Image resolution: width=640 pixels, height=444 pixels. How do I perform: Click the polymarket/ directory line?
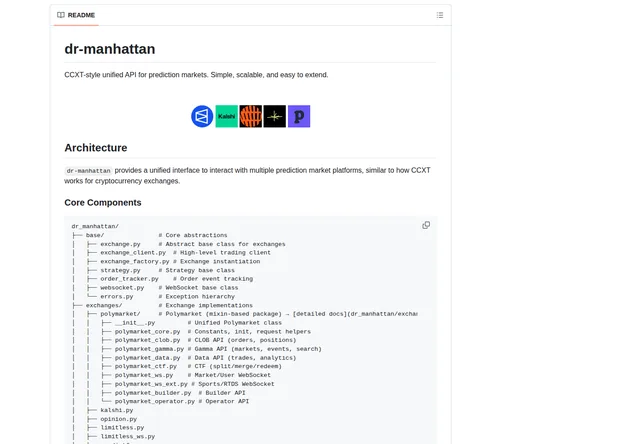coord(245,314)
